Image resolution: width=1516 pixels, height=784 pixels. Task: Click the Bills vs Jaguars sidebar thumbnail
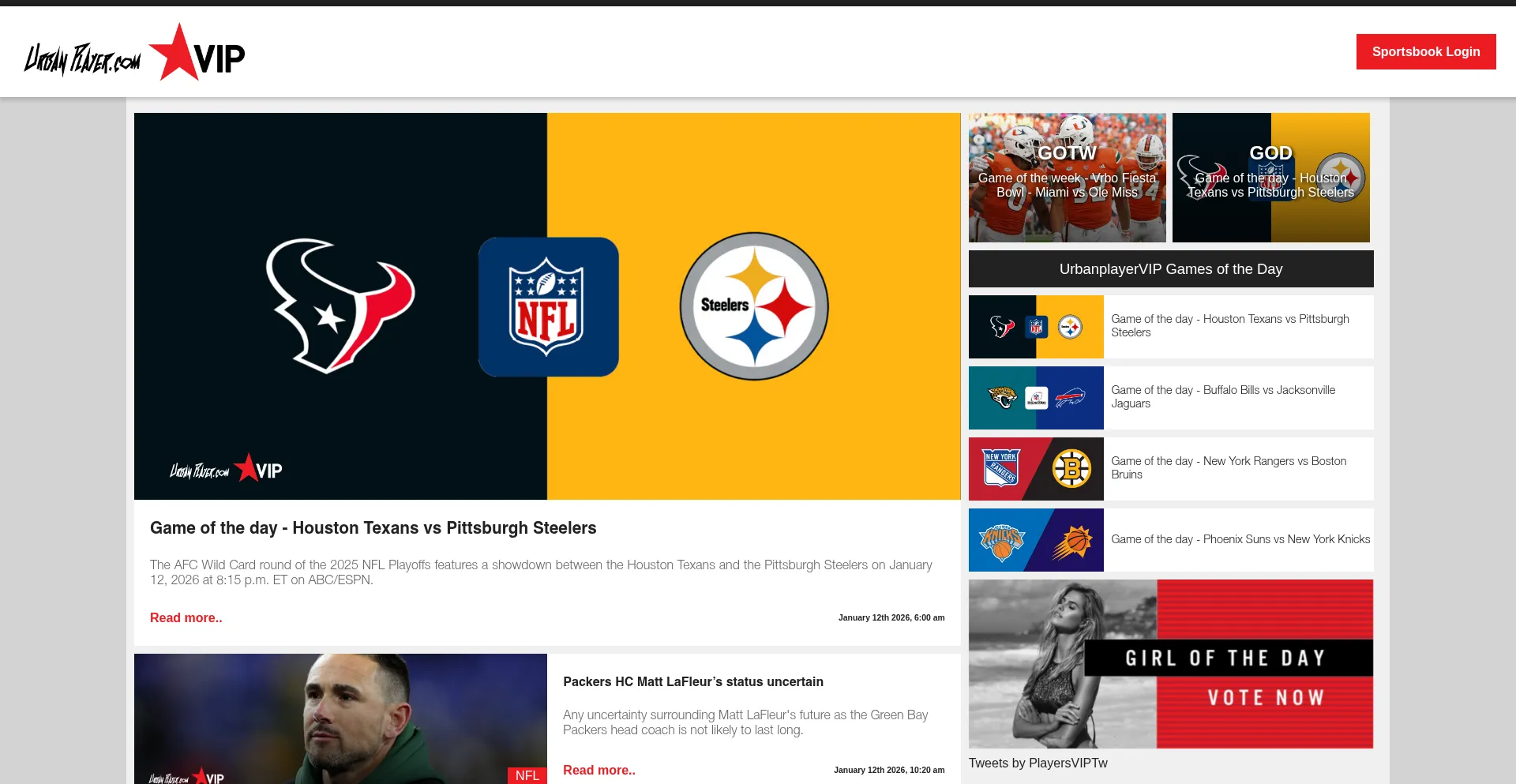click(1036, 398)
